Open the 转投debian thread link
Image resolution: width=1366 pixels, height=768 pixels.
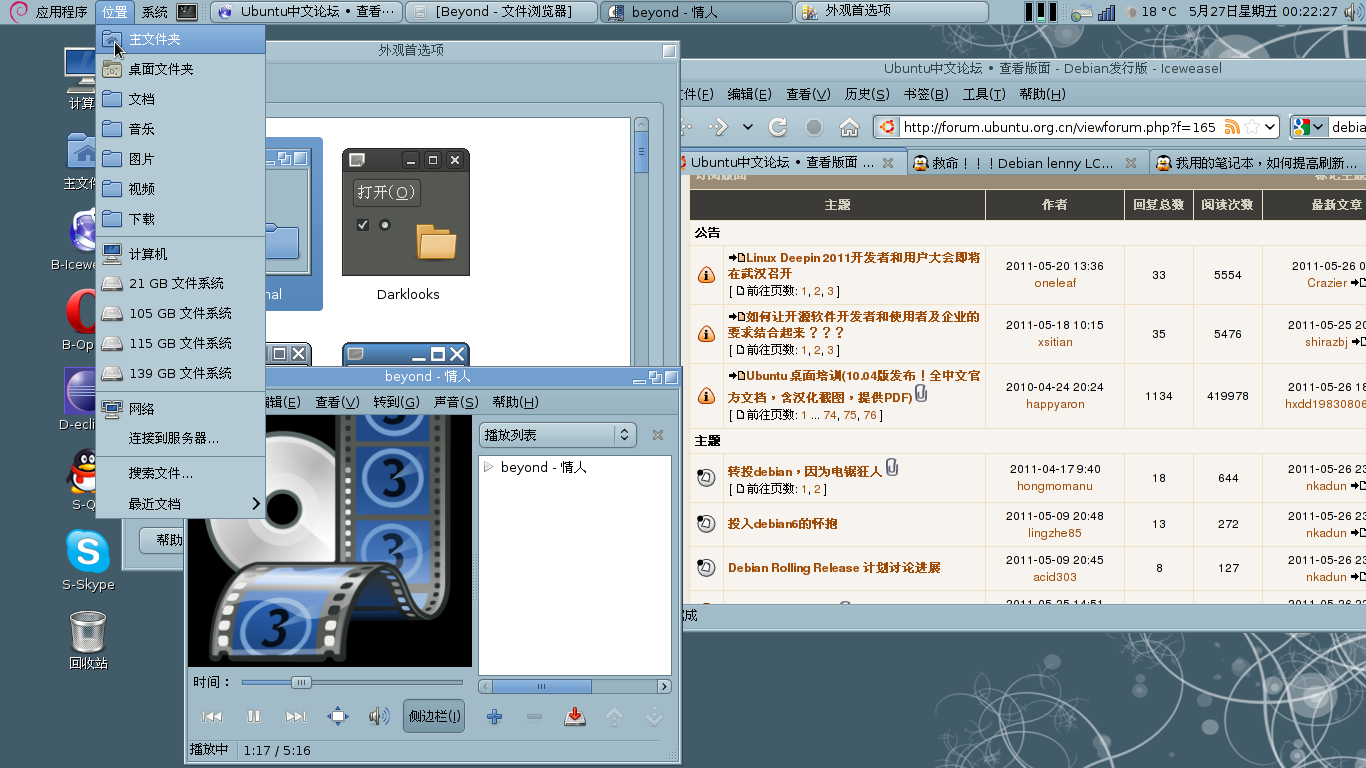click(805, 470)
